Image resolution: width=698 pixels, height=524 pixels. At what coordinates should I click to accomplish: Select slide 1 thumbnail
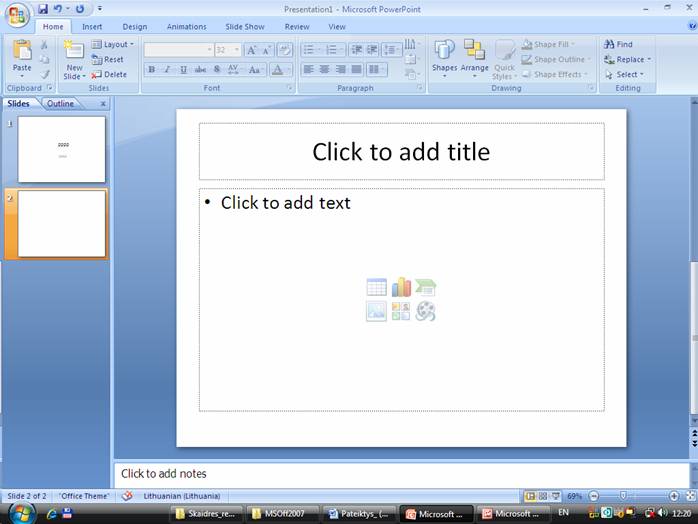point(62,150)
